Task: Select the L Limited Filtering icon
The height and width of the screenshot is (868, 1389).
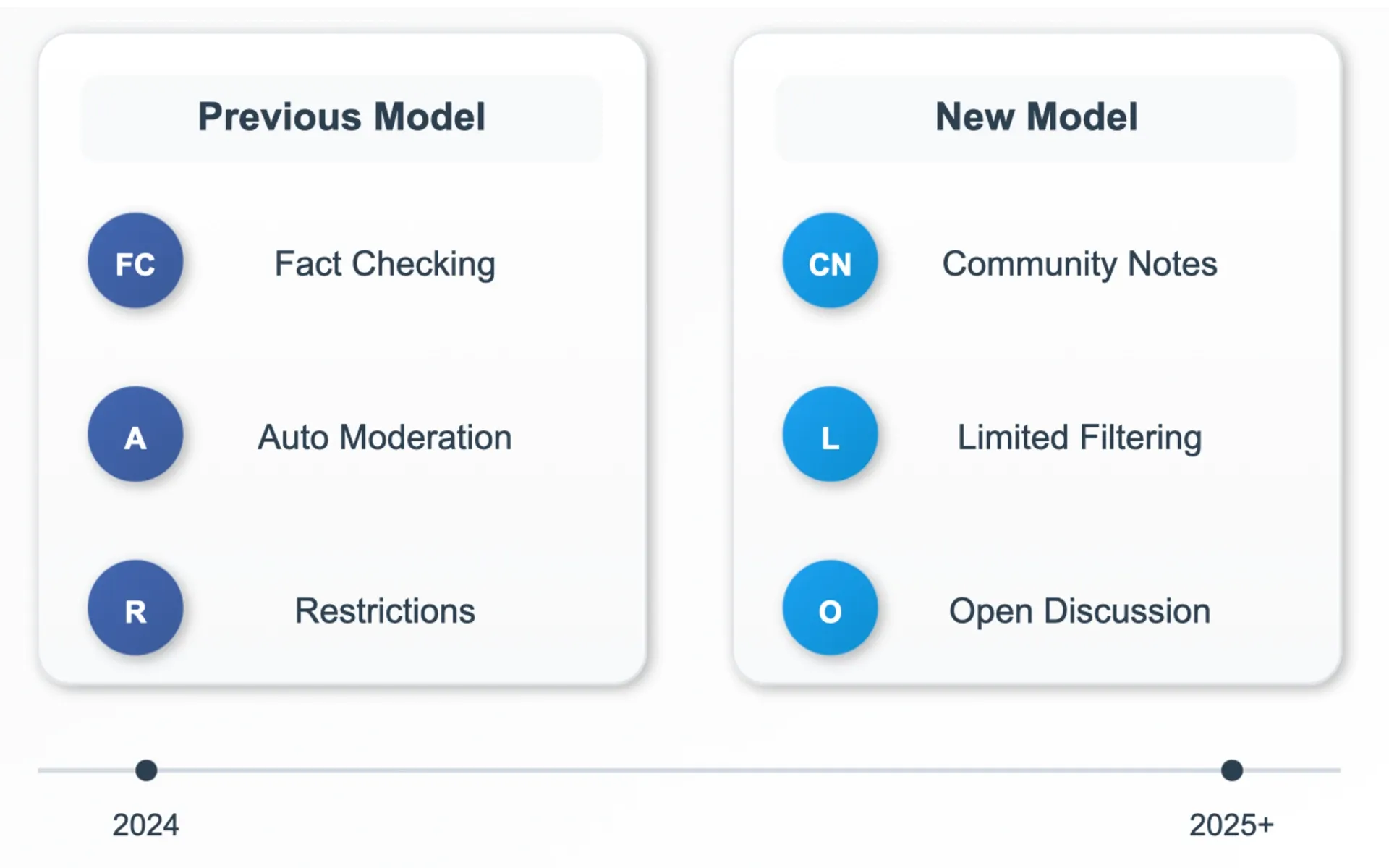Action: point(830,435)
